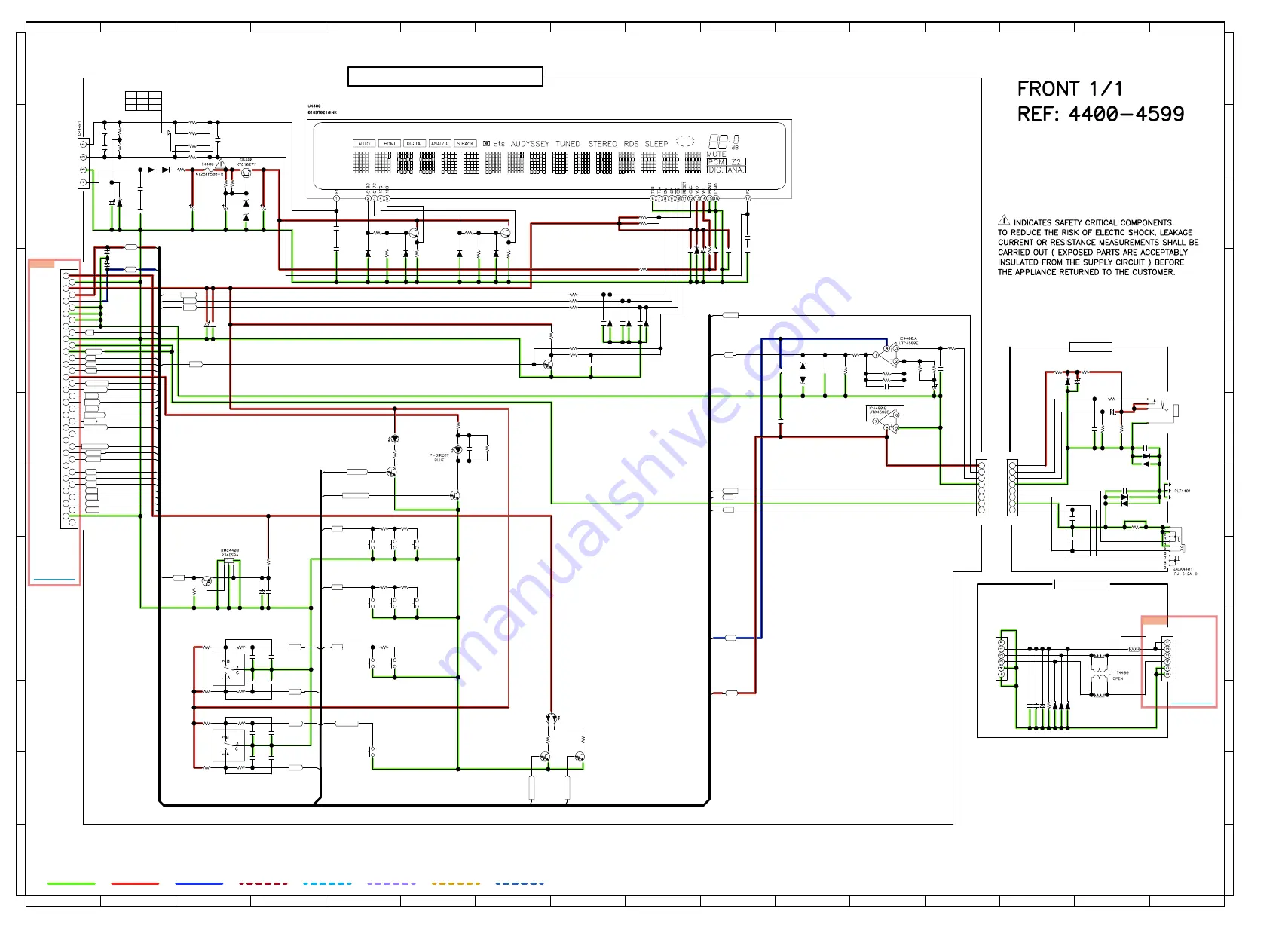Click the Q4400 KTC1027Y transistor symbol

[x=246, y=173]
